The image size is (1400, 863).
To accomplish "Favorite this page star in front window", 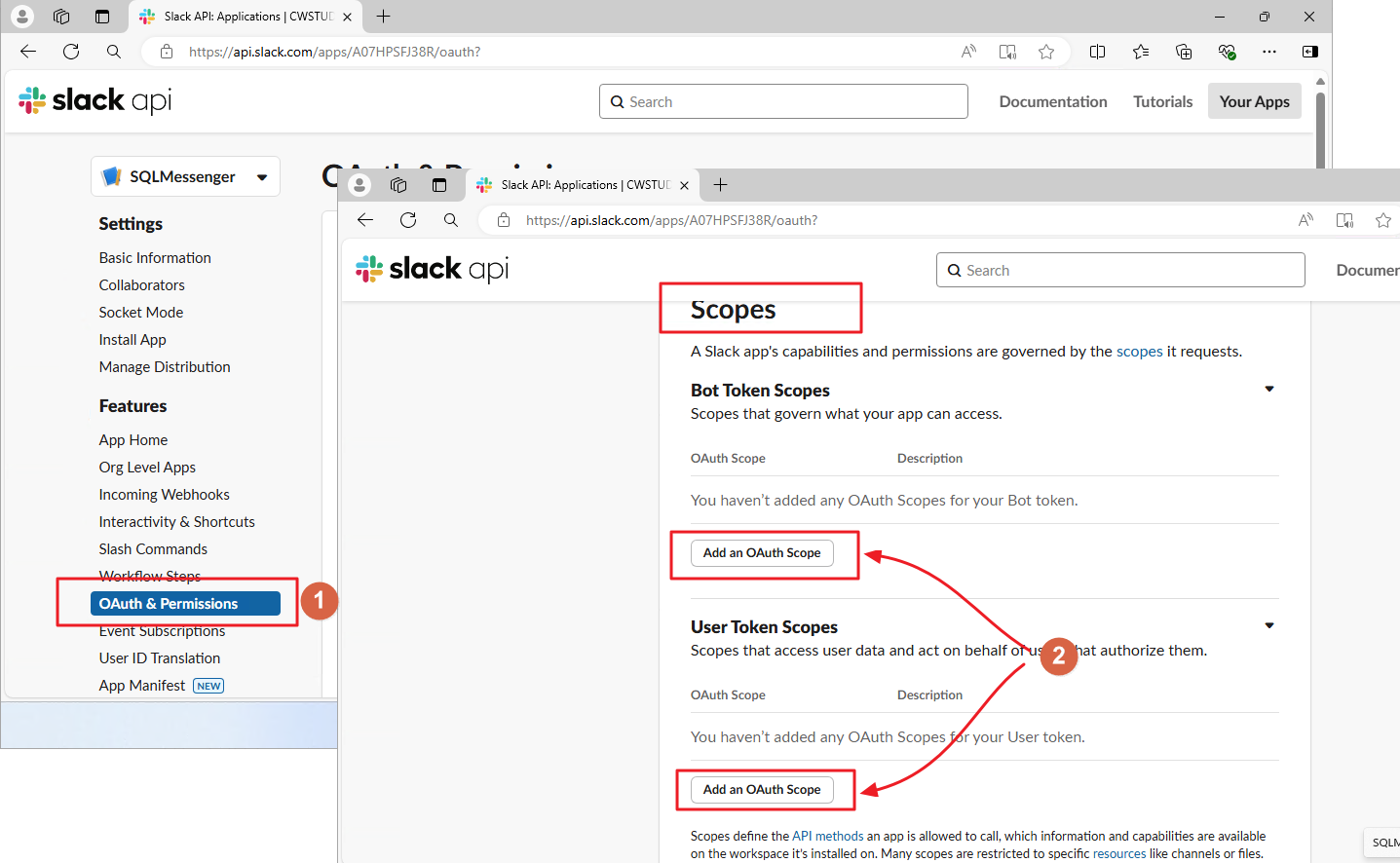I will 1383,220.
